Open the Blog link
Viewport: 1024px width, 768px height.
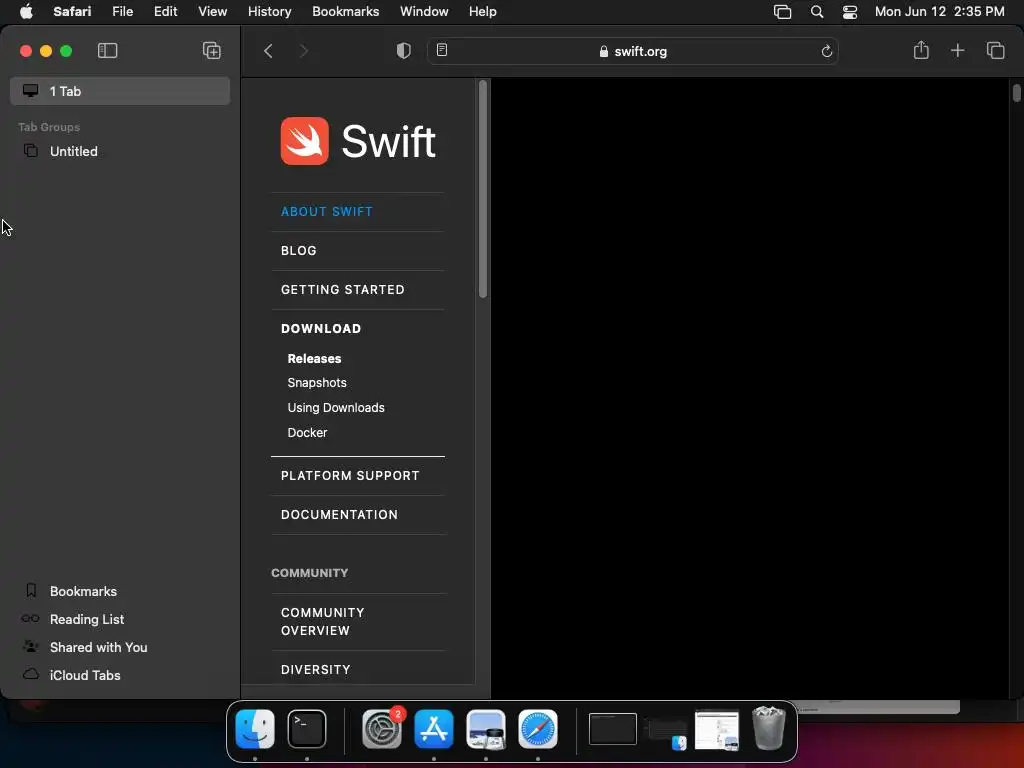[298, 250]
